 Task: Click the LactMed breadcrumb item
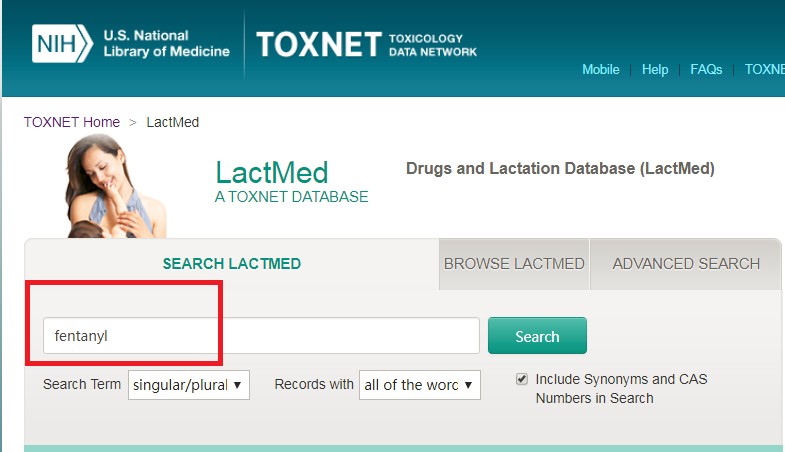(x=173, y=122)
